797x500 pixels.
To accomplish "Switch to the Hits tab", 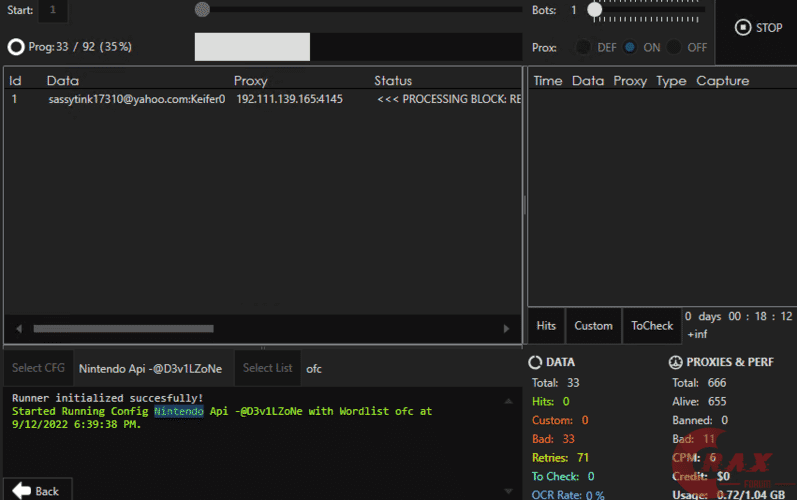I will (546, 325).
